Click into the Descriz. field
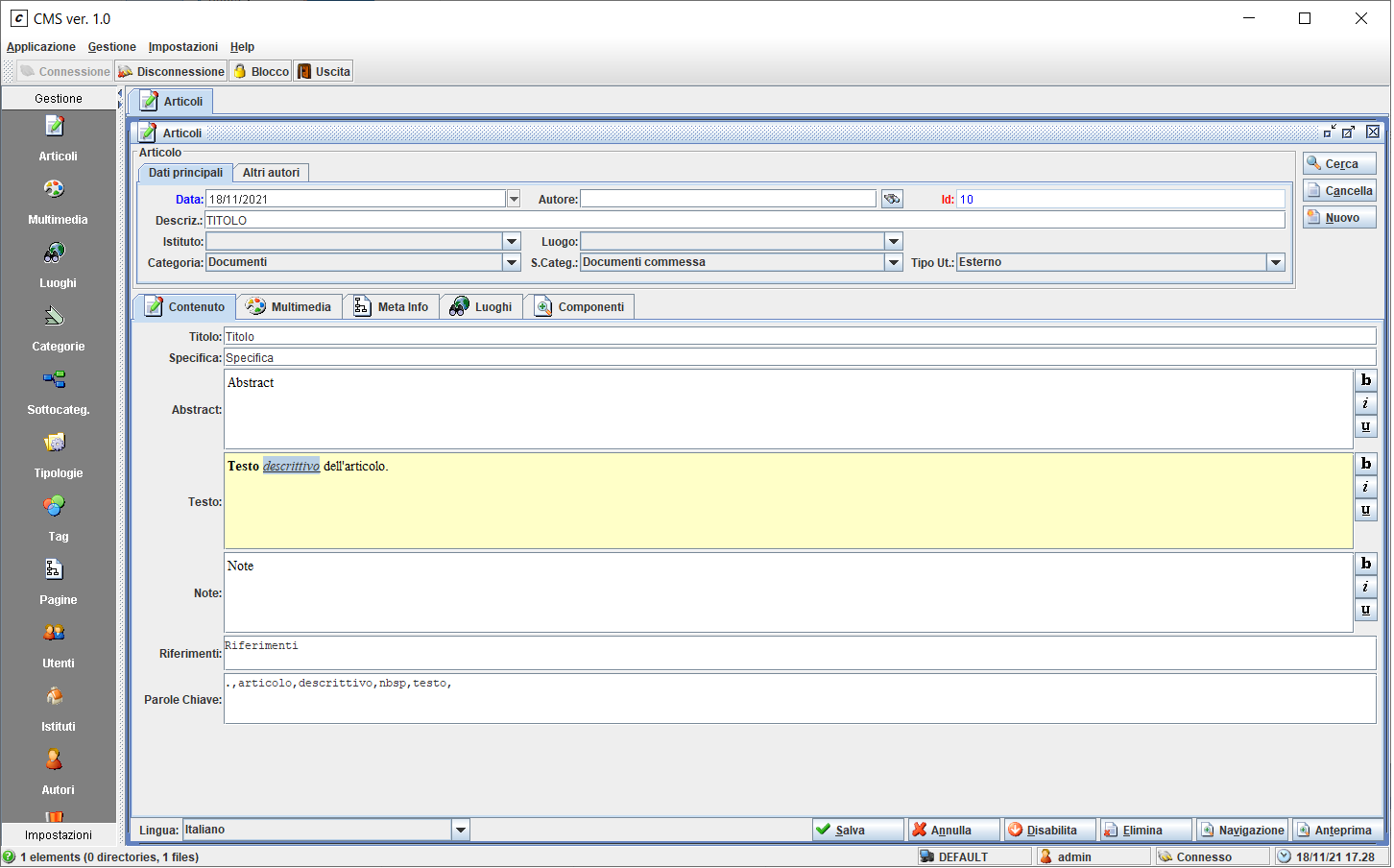Screen dimensions: 1394x868 click(745, 220)
